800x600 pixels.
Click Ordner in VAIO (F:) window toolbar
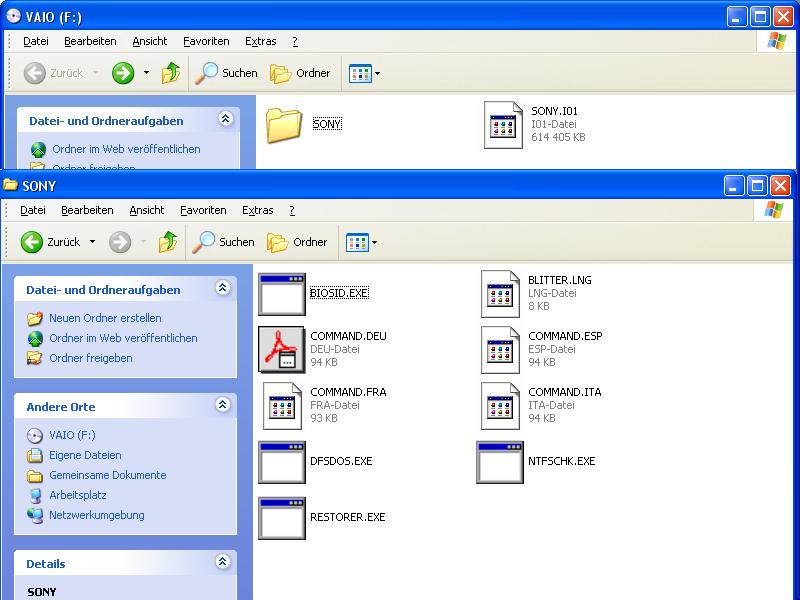[x=300, y=73]
